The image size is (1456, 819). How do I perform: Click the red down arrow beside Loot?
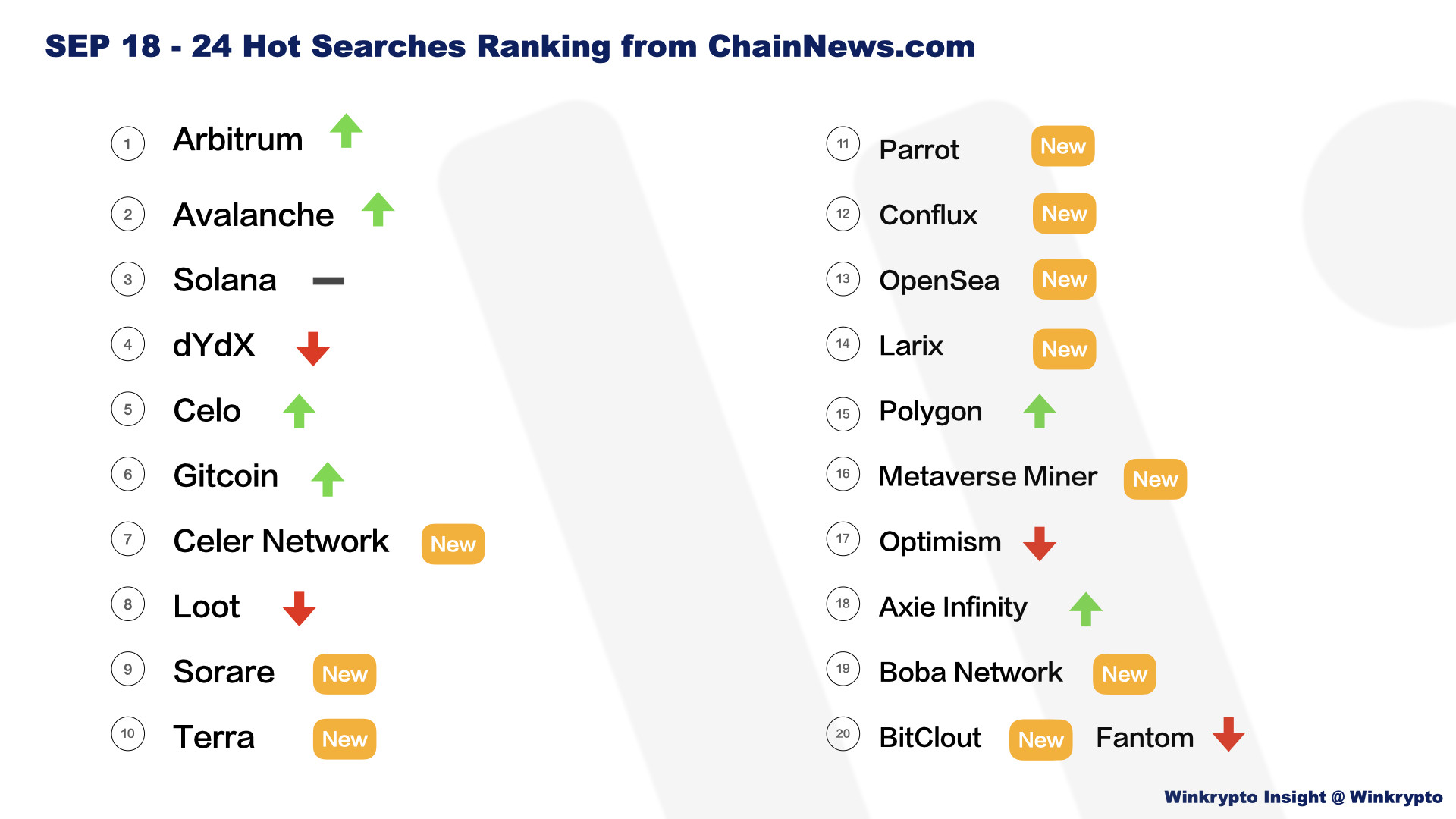click(299, 609)
